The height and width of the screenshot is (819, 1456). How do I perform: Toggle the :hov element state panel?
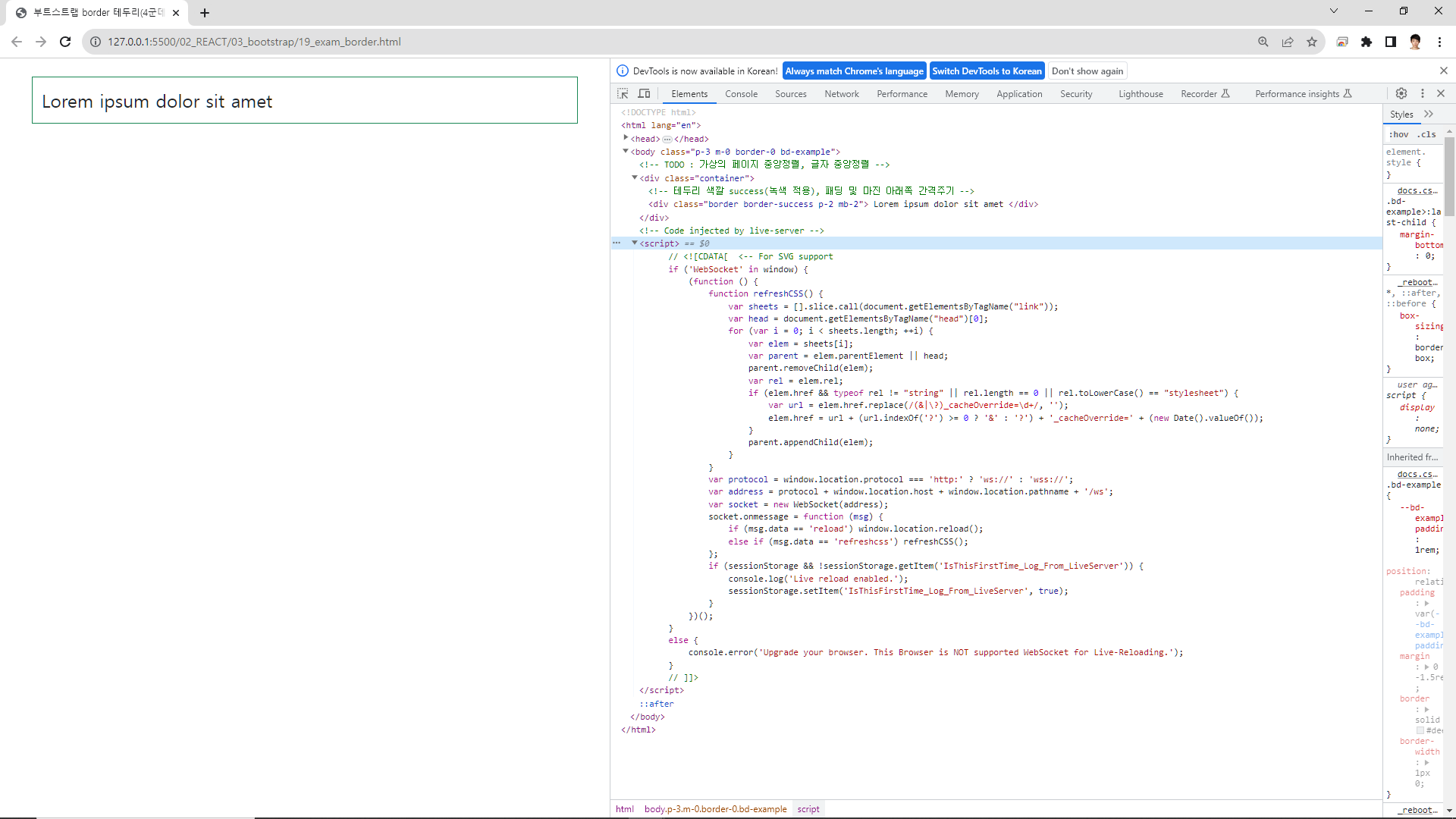tap(1398, 134)
